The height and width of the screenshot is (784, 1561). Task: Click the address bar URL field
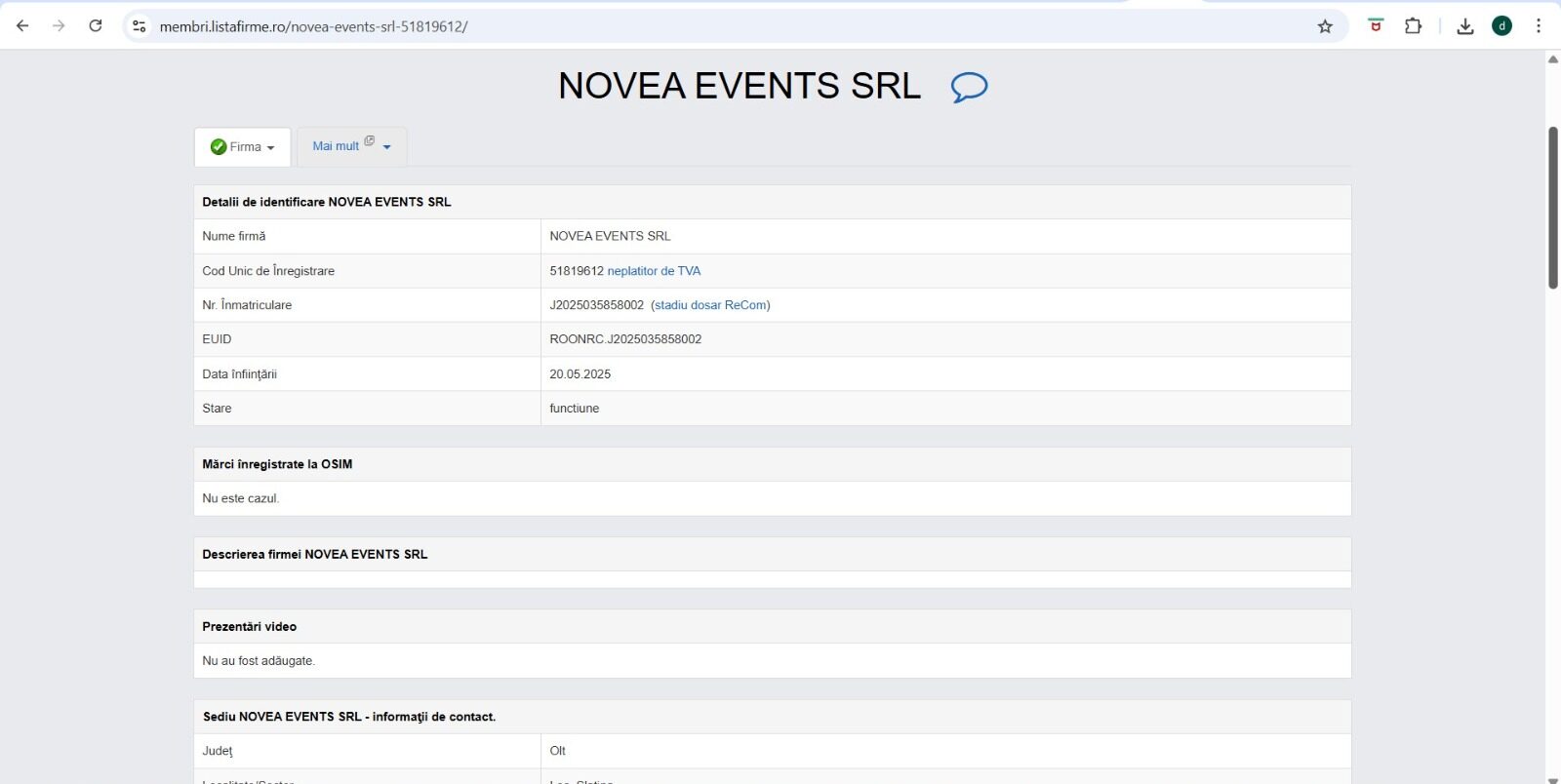pyautogui.click(x=683, y=26)
